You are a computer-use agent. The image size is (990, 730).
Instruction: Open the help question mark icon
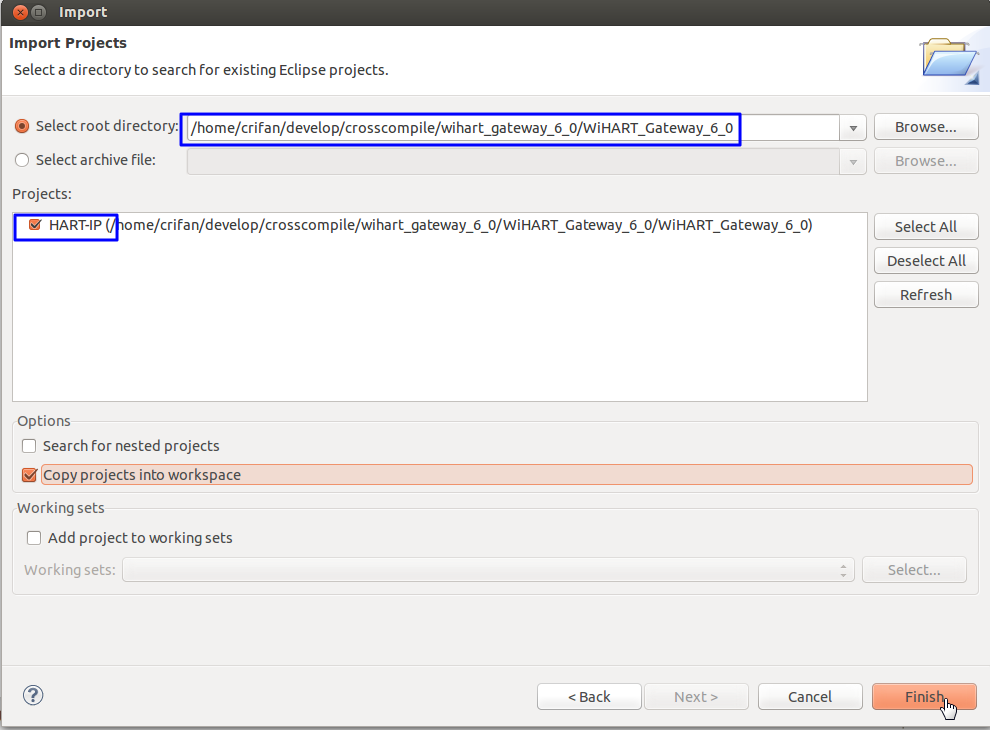pyautogui.click(x=33, y=695)
